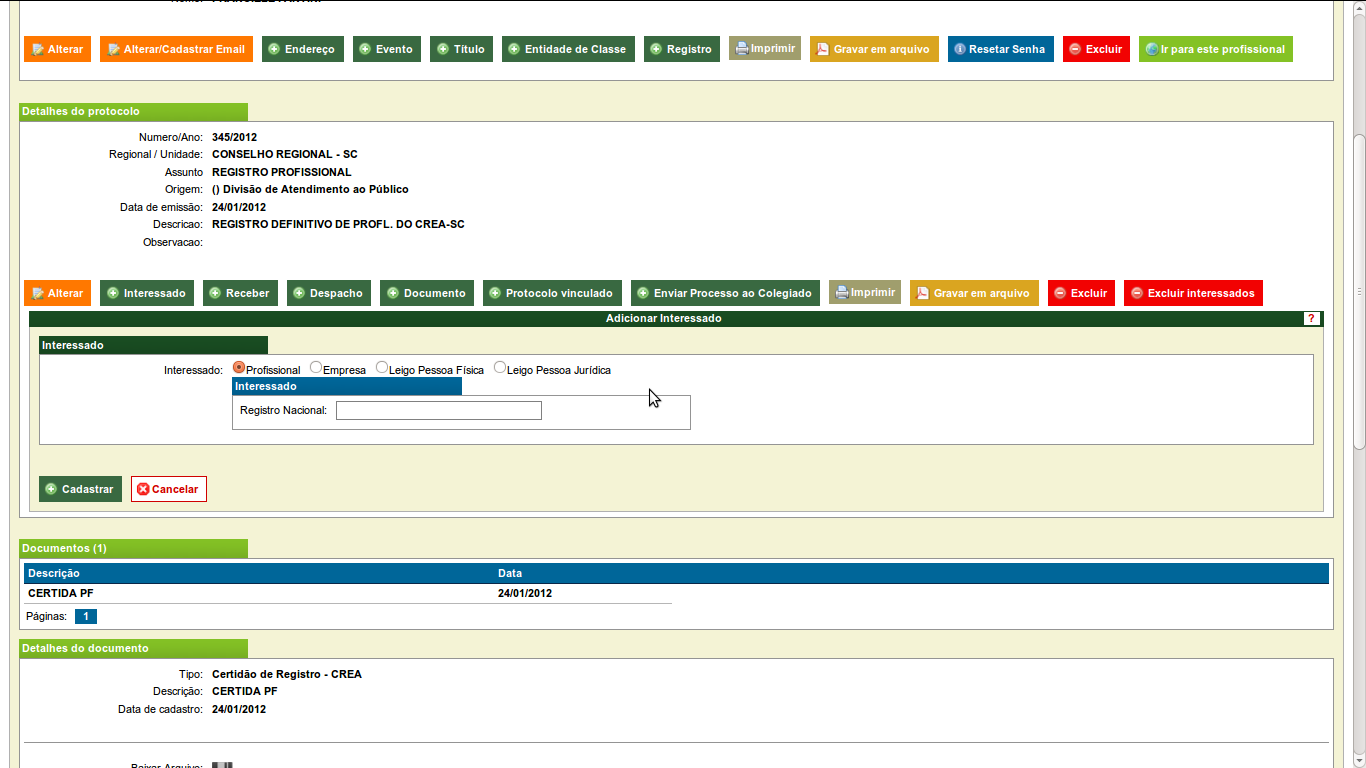Viewport: 1366px width, 768px height.
Task: Add a Despacho to the protocol
Action: 329,293
